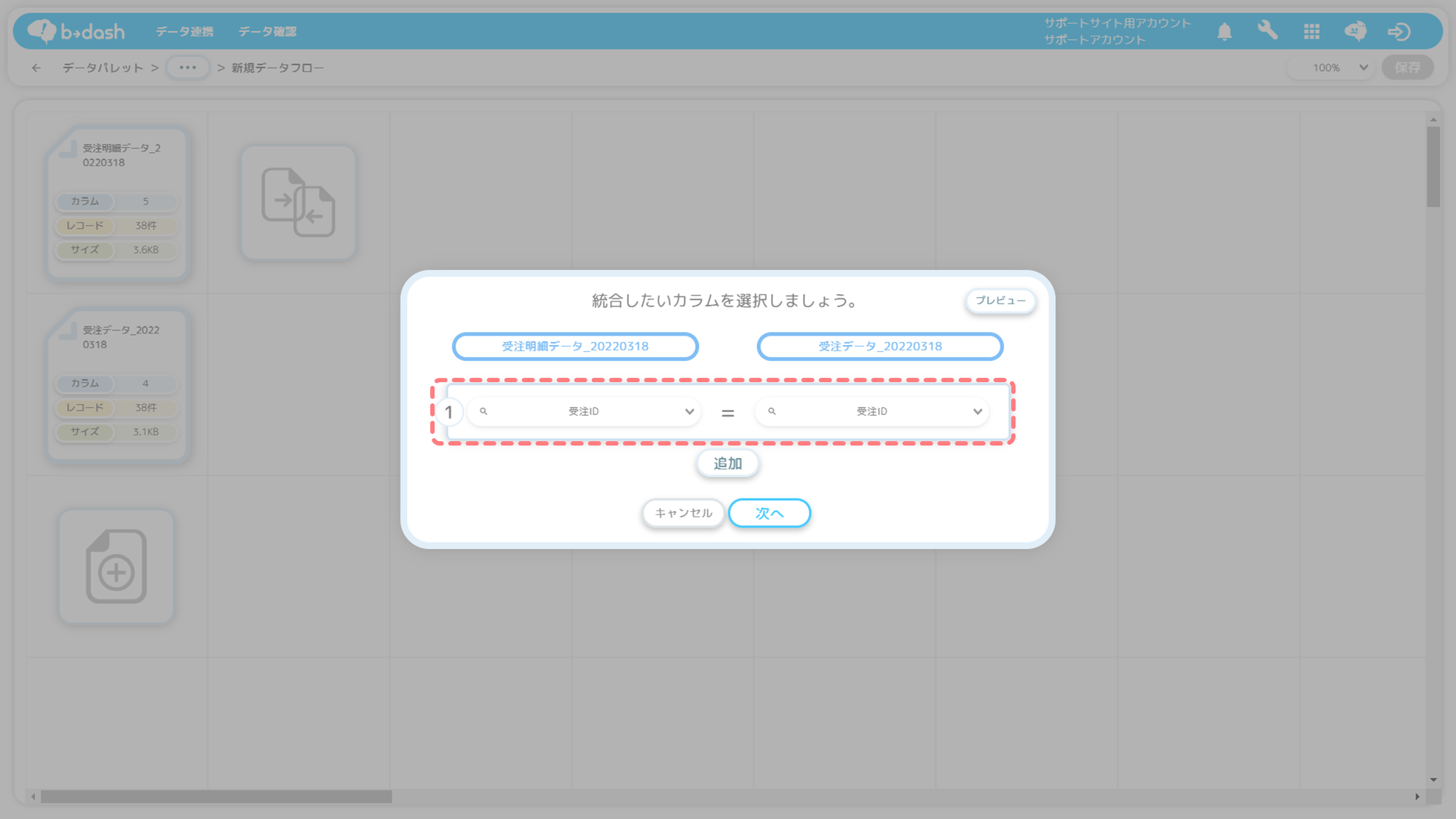1456x819 pixels.
Task: Click the キャンセル button
Action: click(x=683, y=513)
